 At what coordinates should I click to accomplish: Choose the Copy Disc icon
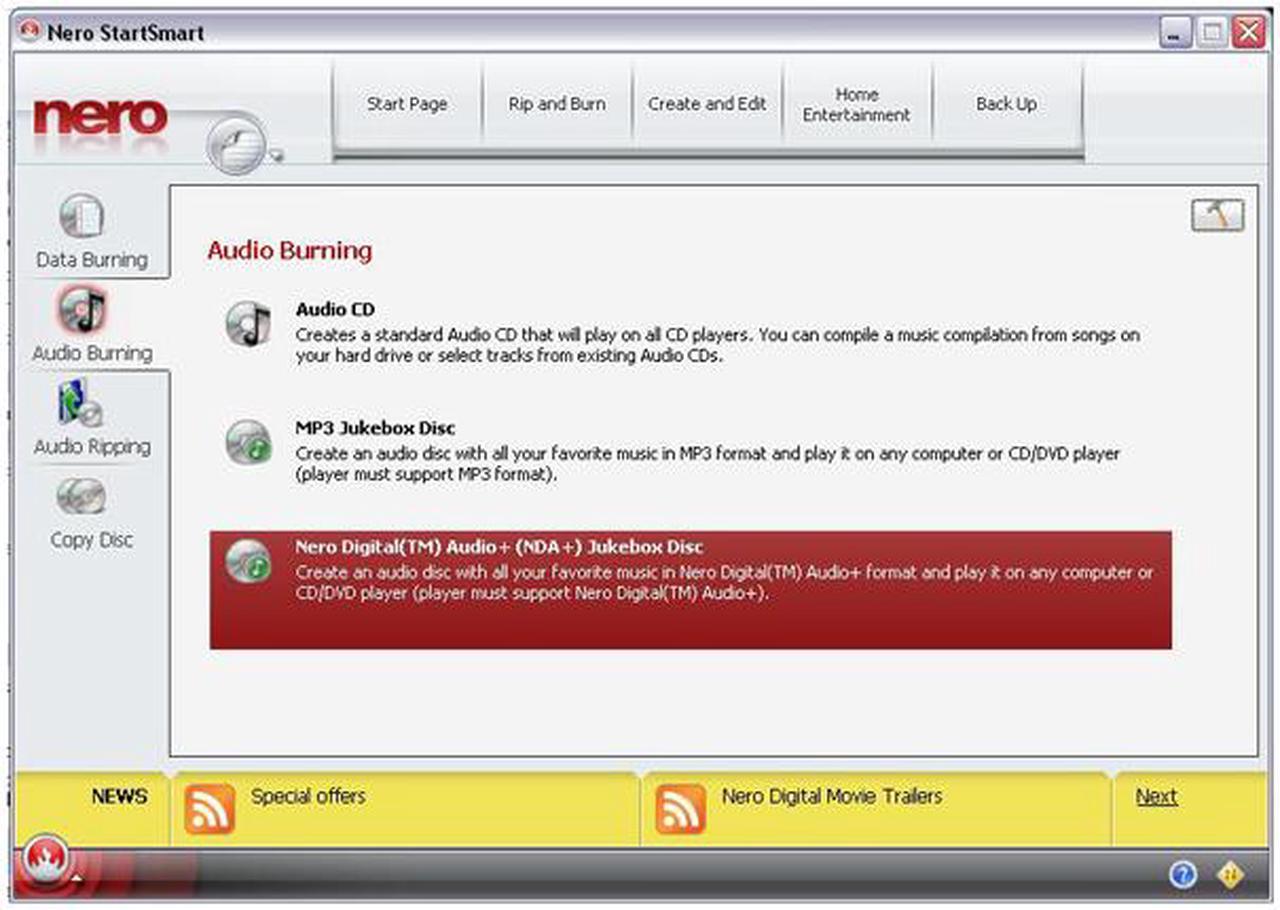click(x=81, y=497)
